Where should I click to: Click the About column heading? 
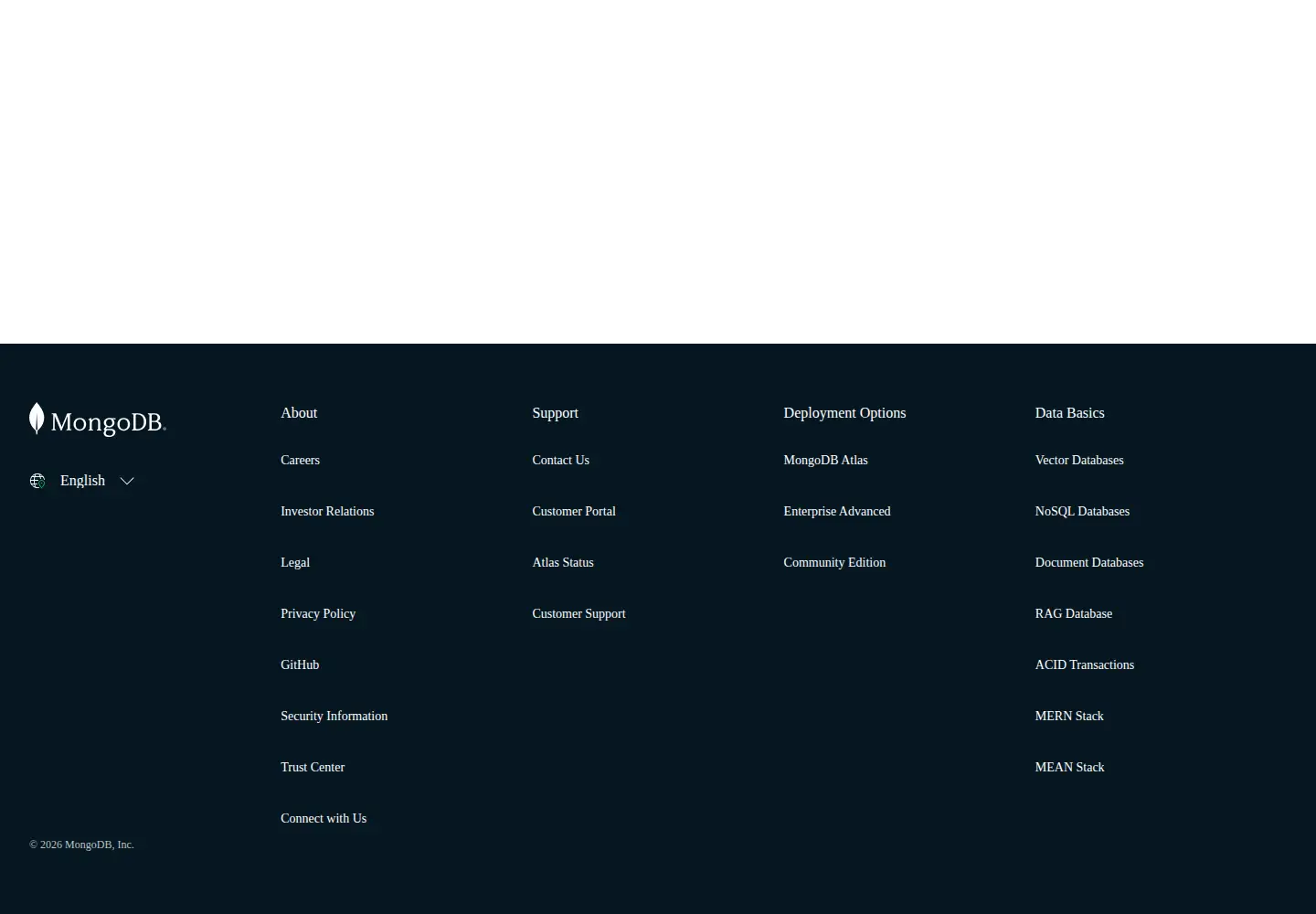click(299, 412)
